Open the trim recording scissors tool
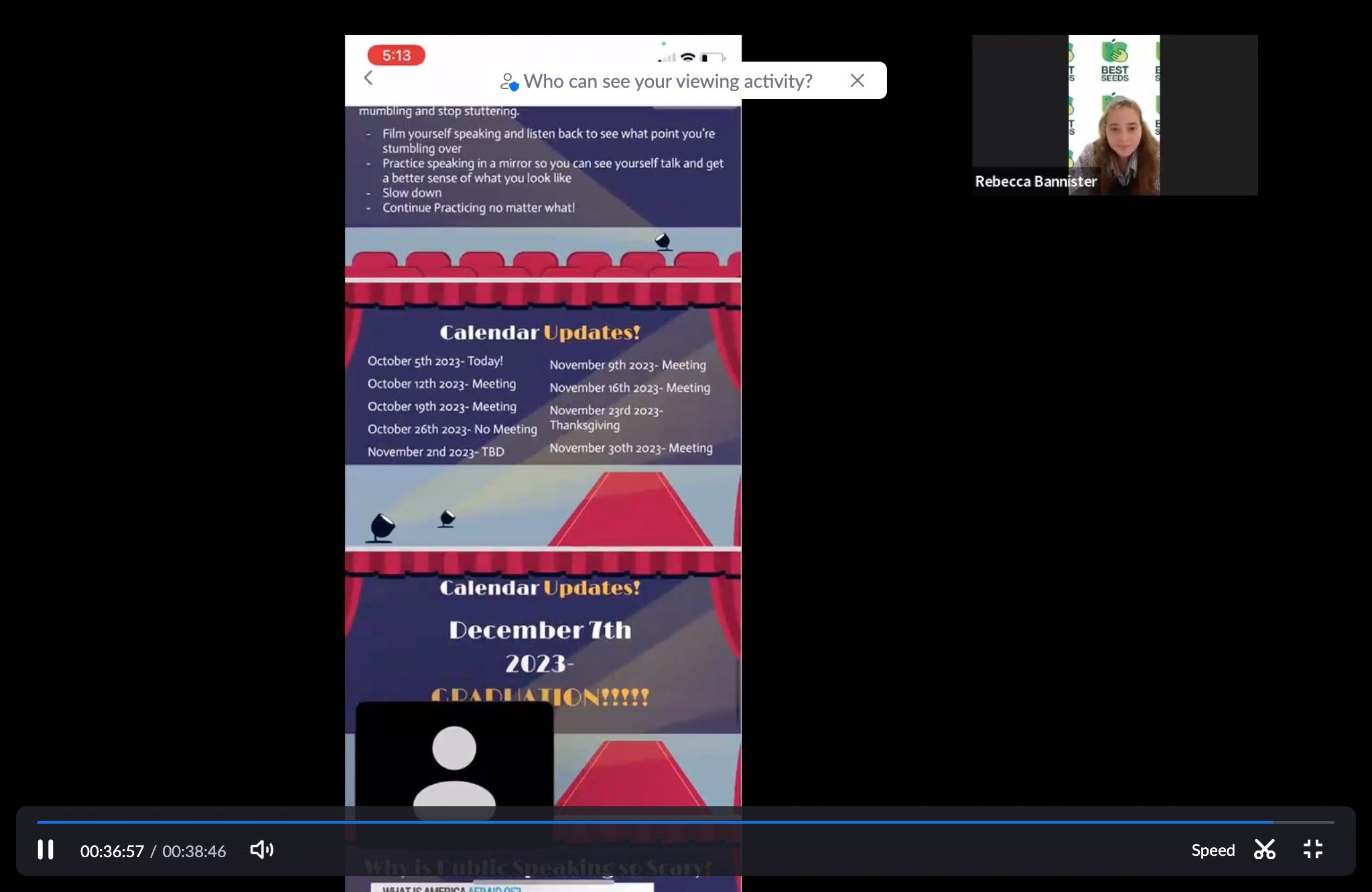Image resolution: width=1372 pixels, height=892 pixels. pos(1265,850)
